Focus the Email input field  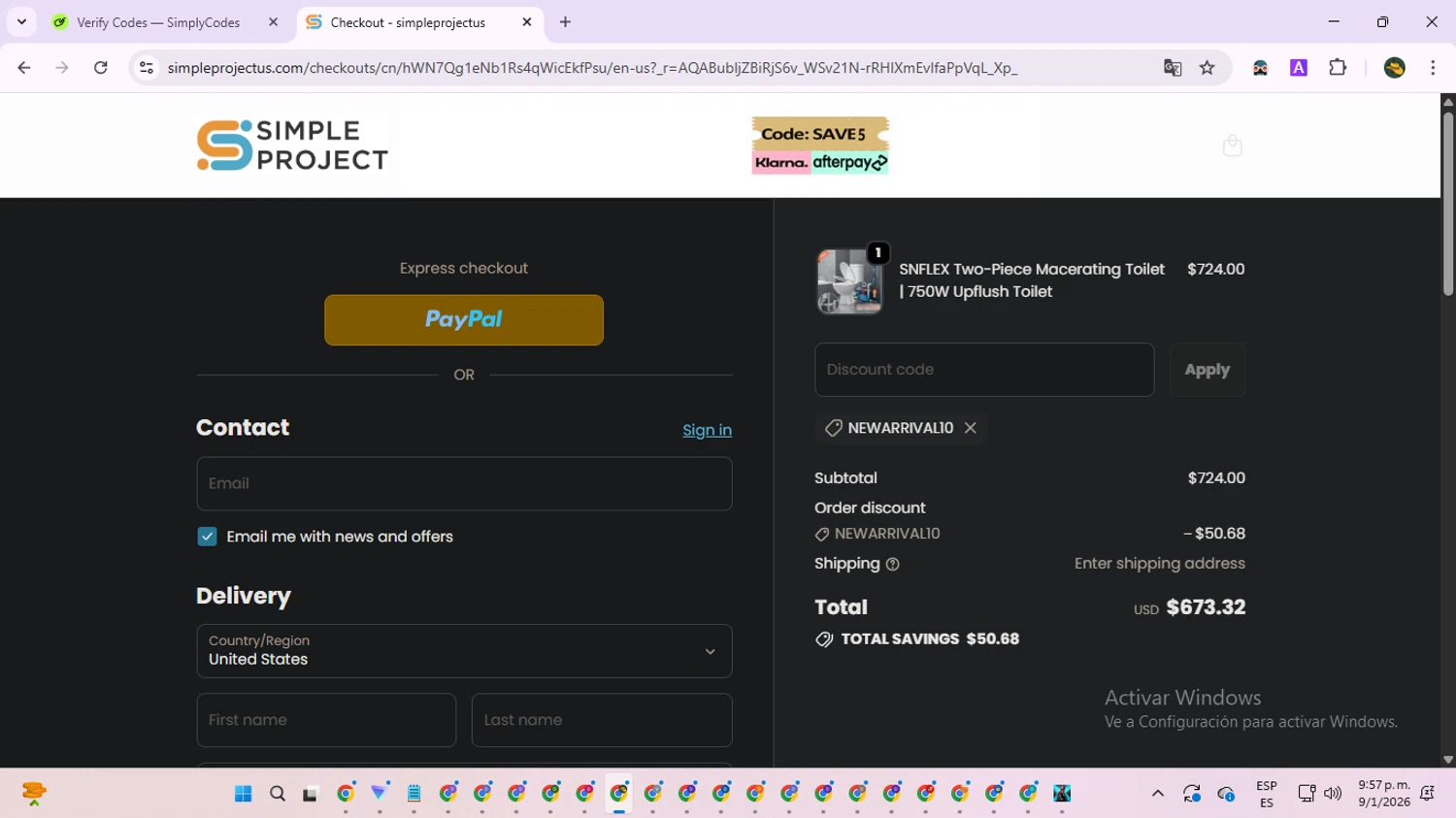point(464,483)
